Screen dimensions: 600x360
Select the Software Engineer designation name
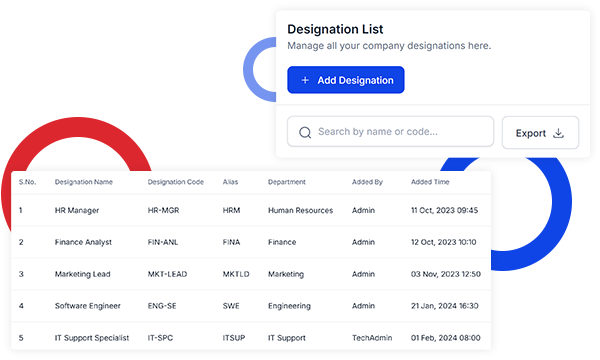88,306
